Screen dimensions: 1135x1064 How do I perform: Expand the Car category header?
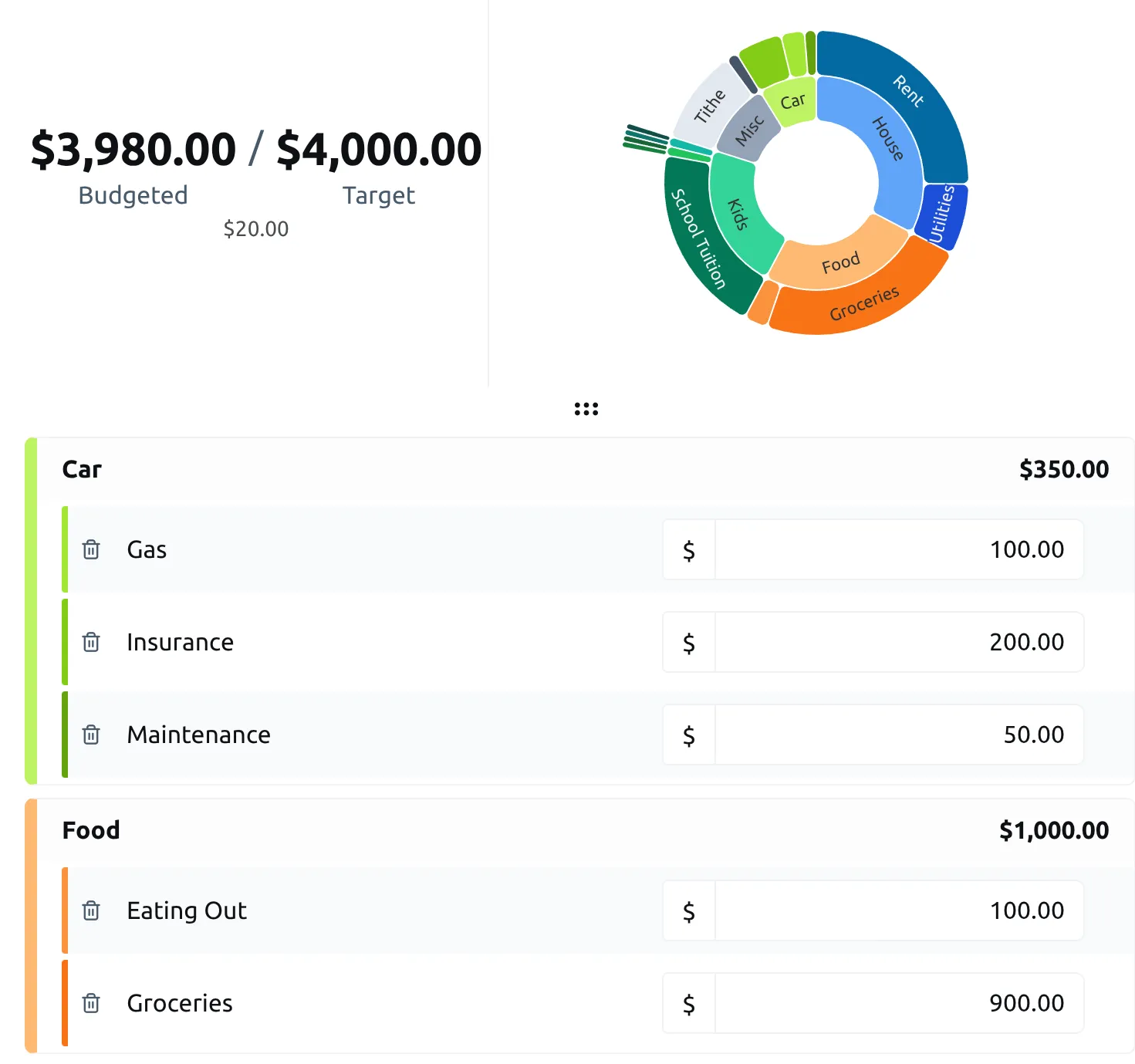82,469
